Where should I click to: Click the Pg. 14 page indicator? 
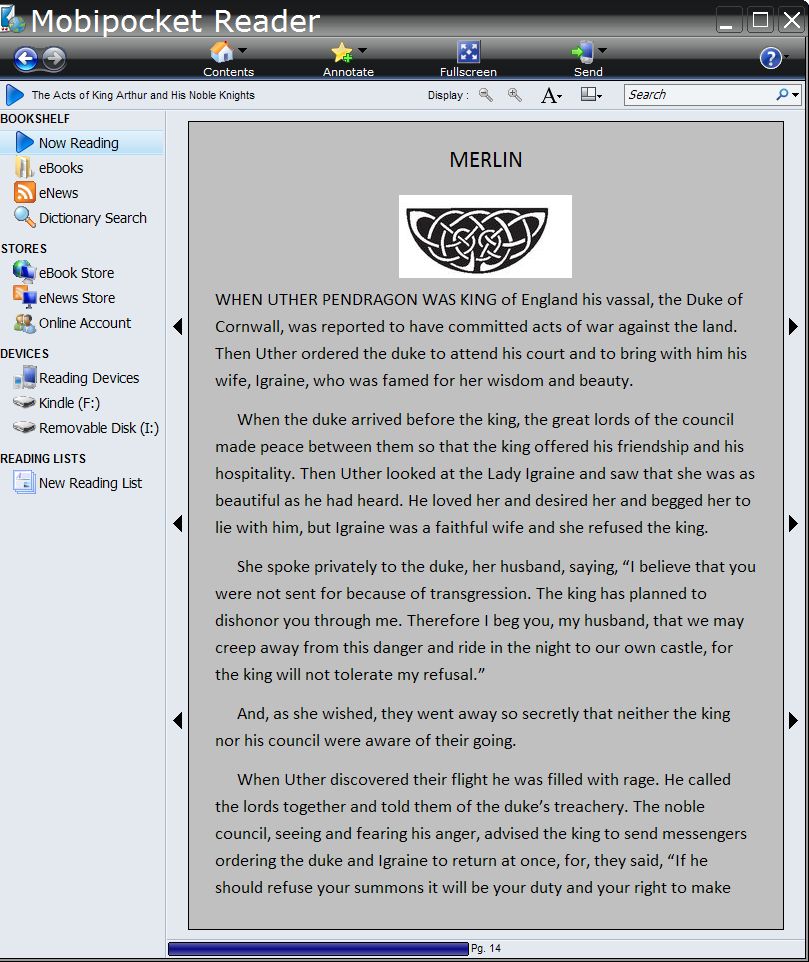click(x=486, y=949)
